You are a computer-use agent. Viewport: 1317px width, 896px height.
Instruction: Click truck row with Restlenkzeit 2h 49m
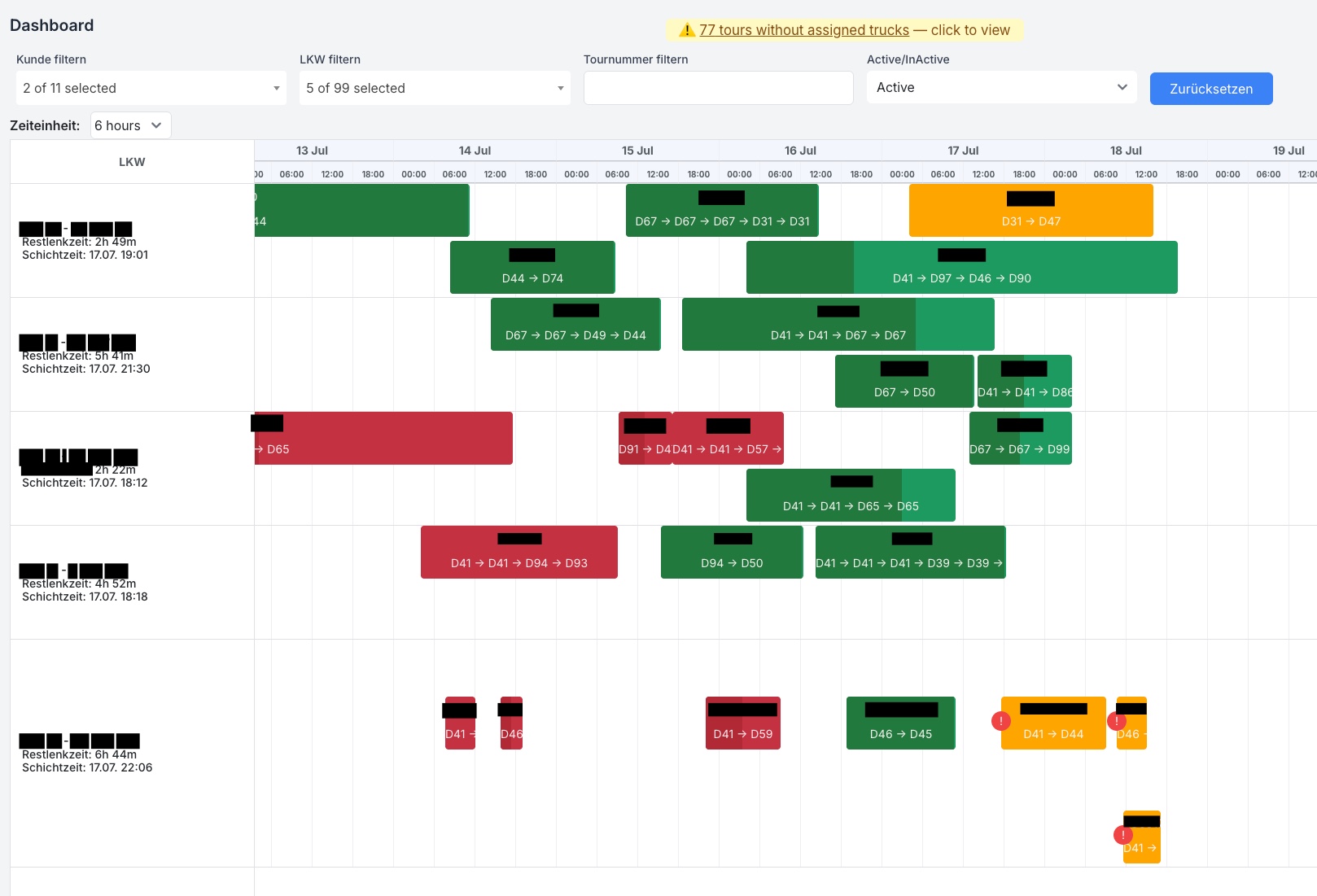(x=132, y=241)
